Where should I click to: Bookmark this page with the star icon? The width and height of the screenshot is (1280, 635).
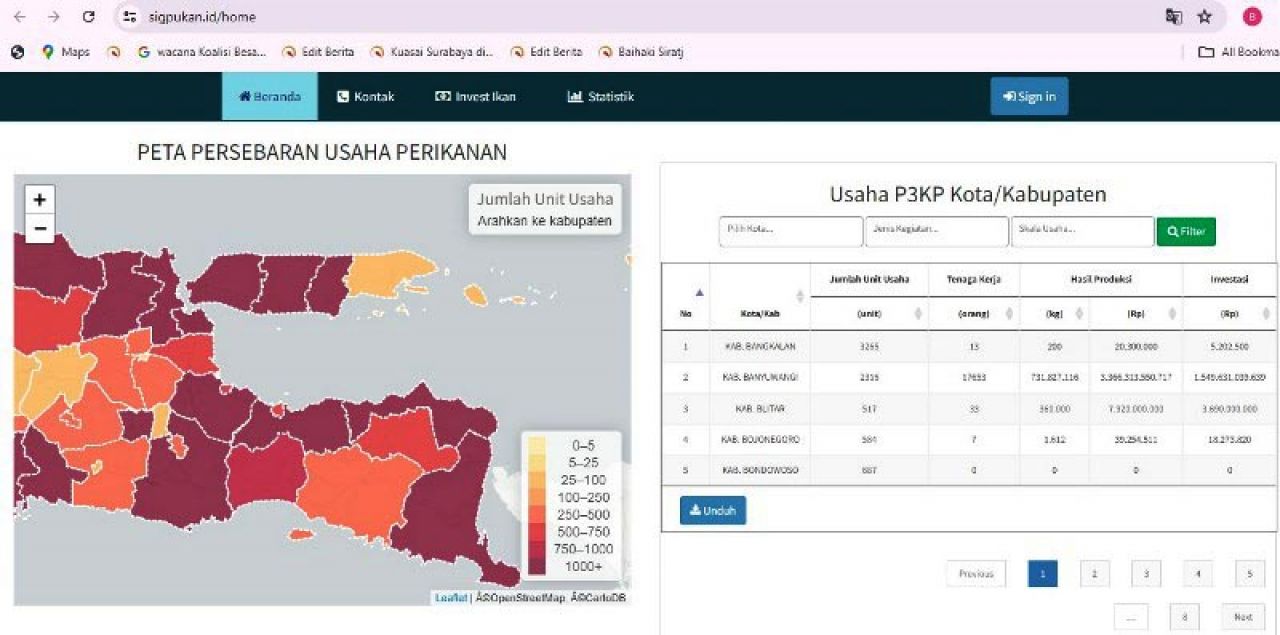pos(1204,17)
